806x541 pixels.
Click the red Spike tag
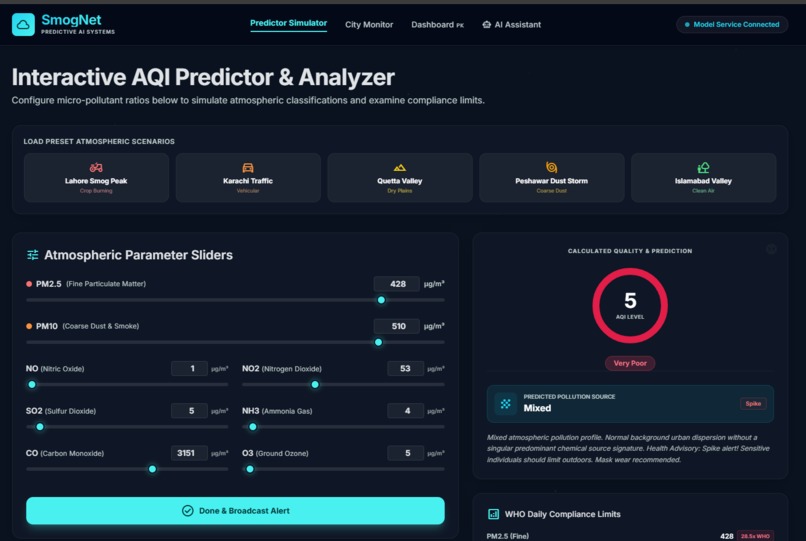tap(753, 404)
